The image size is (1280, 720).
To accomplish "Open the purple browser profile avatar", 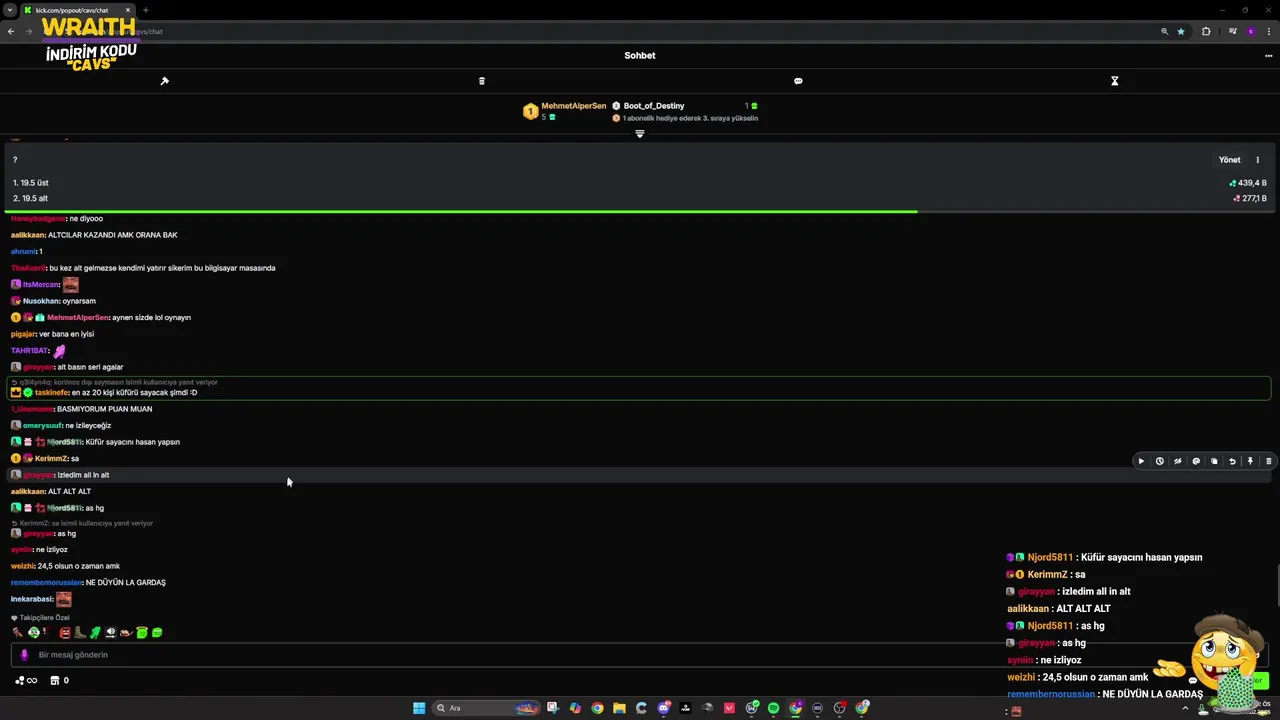I will [1250, 32].
